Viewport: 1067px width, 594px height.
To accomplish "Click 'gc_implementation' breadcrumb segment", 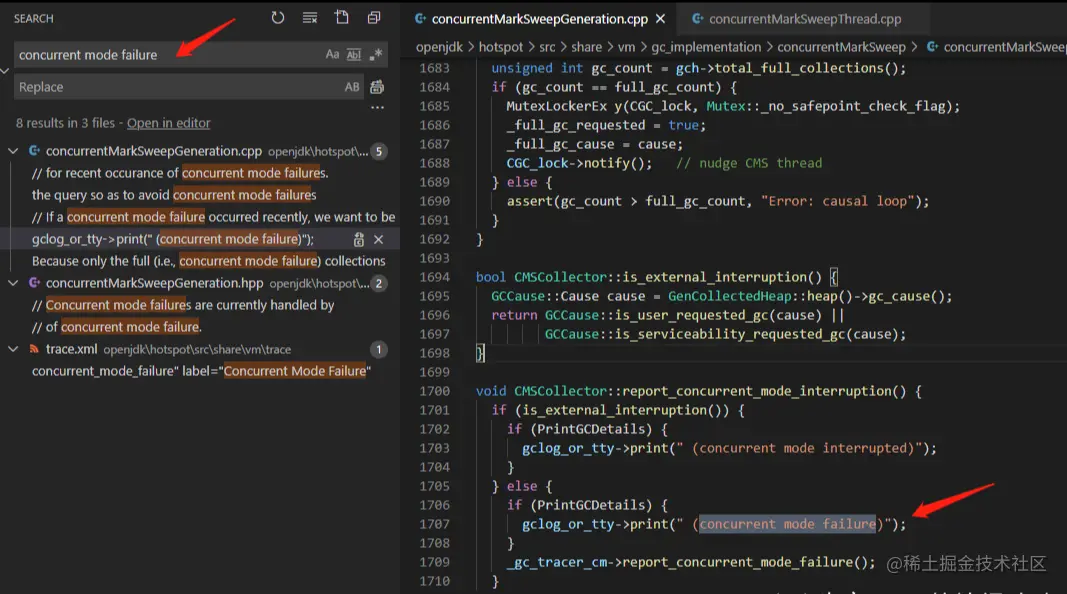I will click(x=706, y=47).
